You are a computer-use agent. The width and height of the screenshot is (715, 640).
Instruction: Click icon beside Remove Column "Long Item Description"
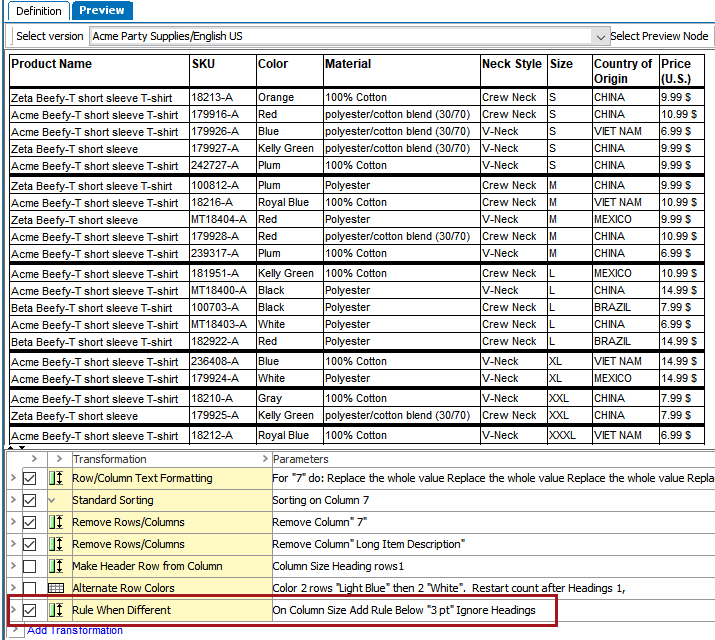(56, 544)
